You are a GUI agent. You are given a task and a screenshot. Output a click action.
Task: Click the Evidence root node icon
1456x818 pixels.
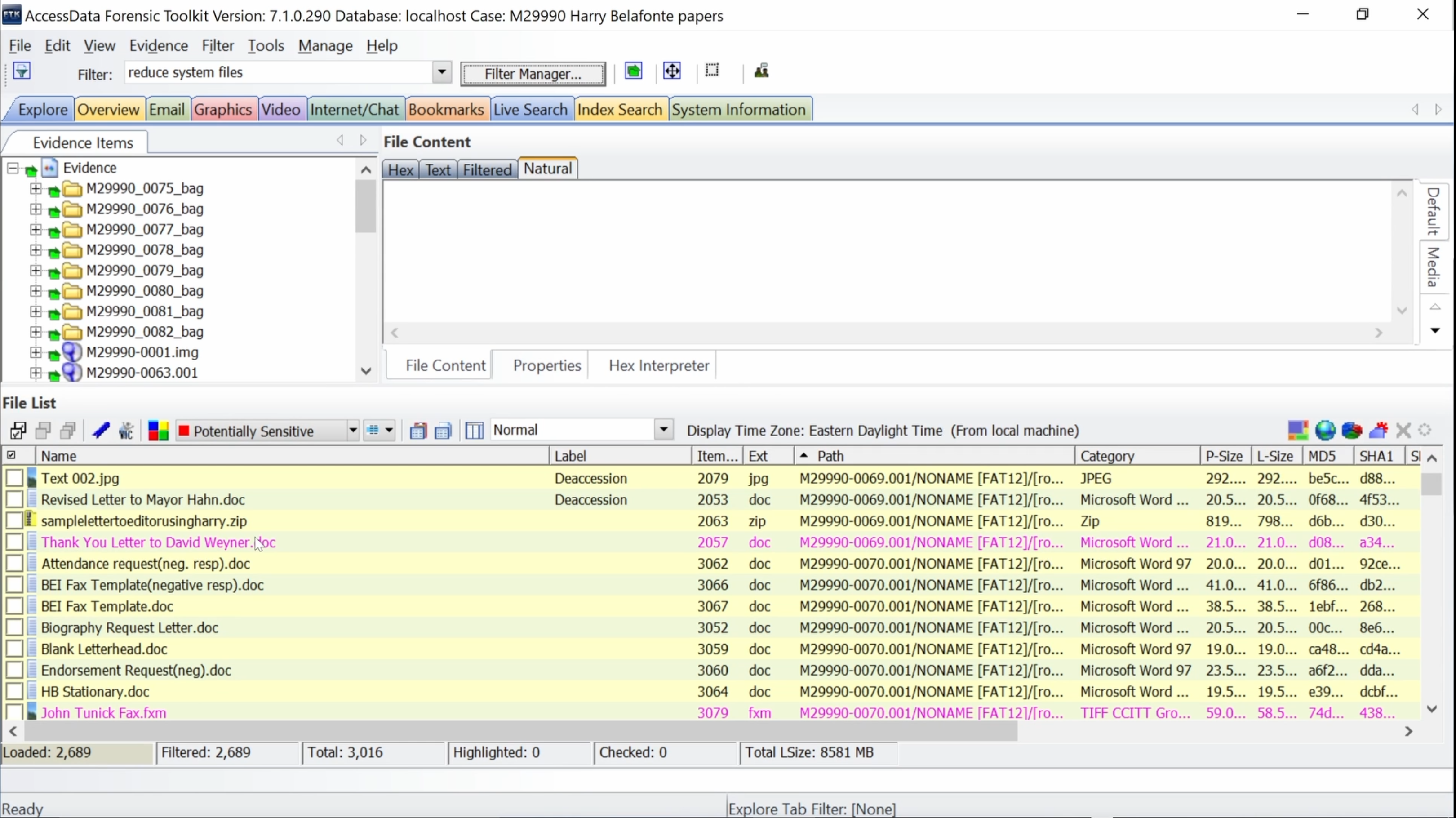50,167
